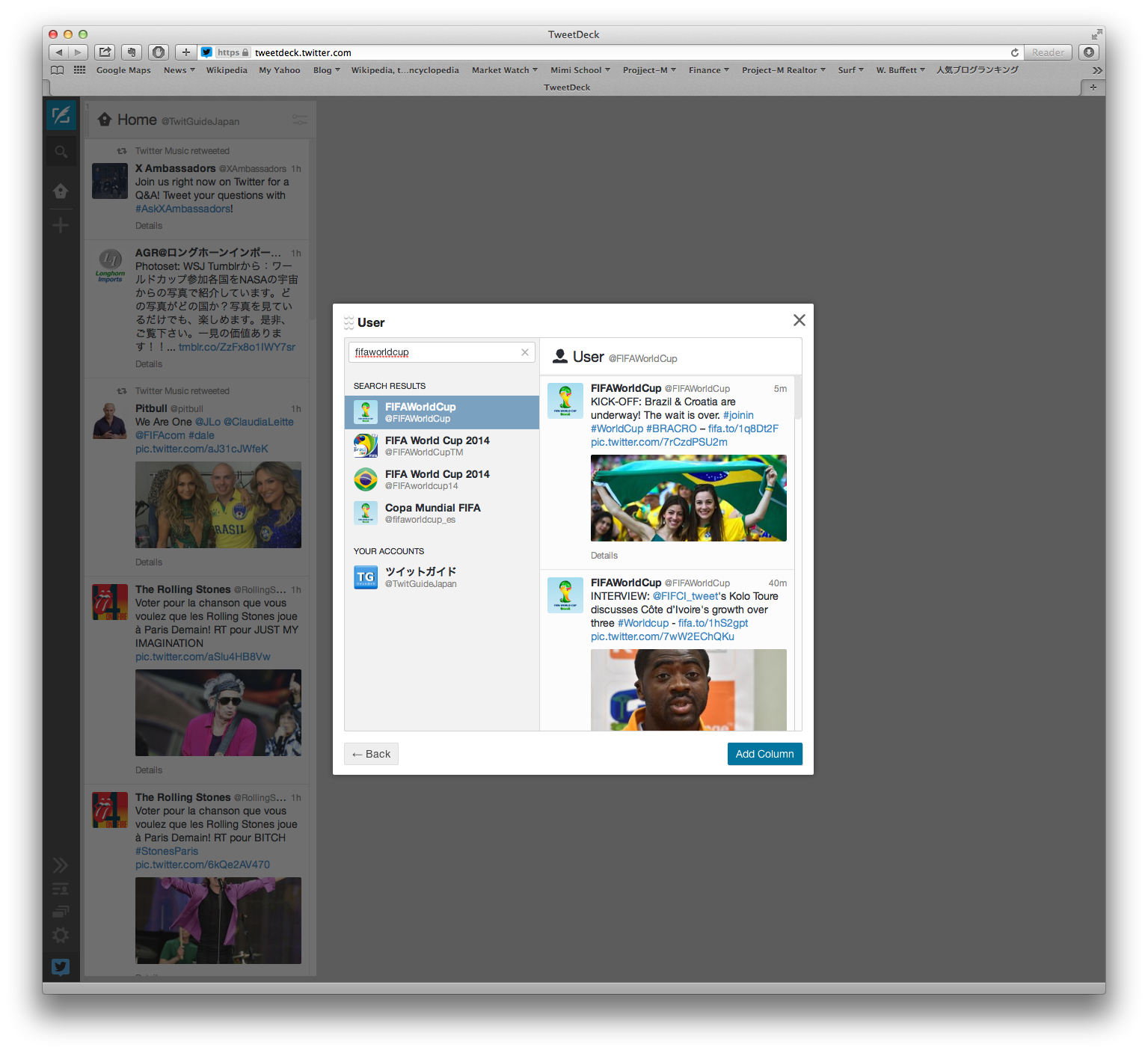Image resolution: width=1148 pixels, height=1053 pixels.
Task: Open TweetDeck settings gear icon
Action: pyautogui.click(x=61, y=936)
